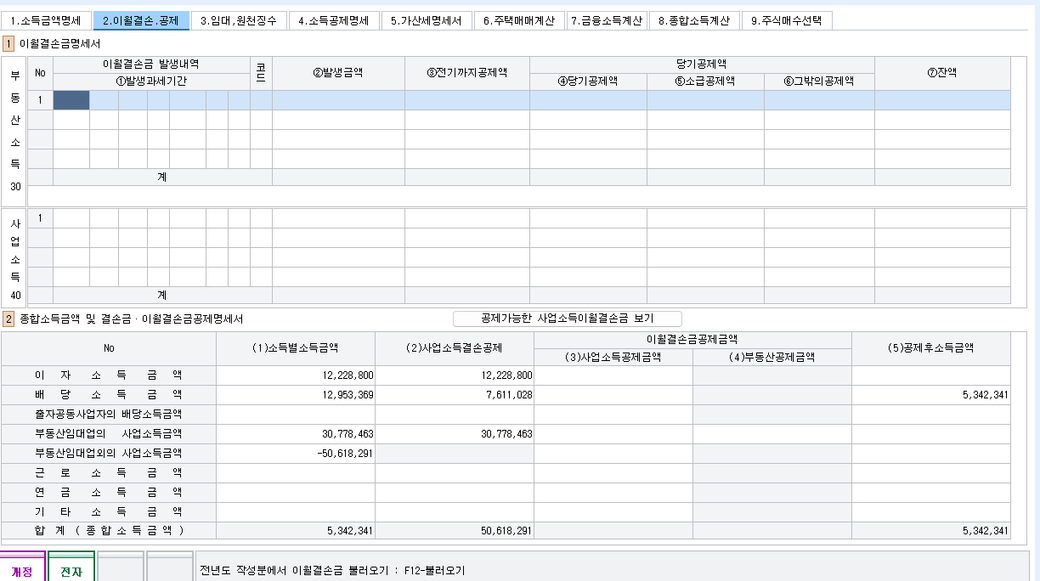Switch to the 3.임대,원천징수 tab
The width and height of the screenshot is (1040, 581).
(239, 20)
